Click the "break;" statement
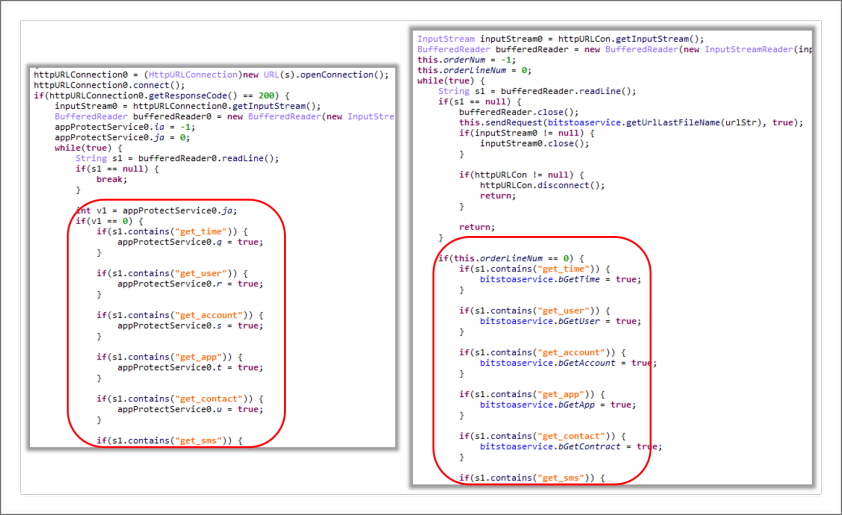This screenshot has height=515, width=842. [112, 179]
